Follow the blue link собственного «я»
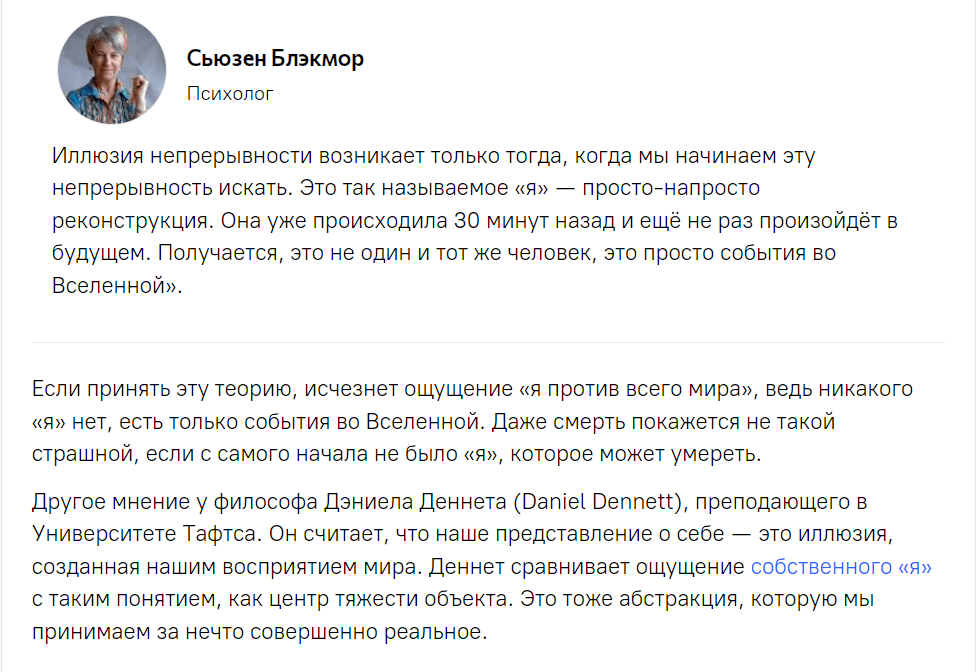Image resolution: width=976 pixels, height=672 pixels. pyautogui.click(x=841, y=567)
